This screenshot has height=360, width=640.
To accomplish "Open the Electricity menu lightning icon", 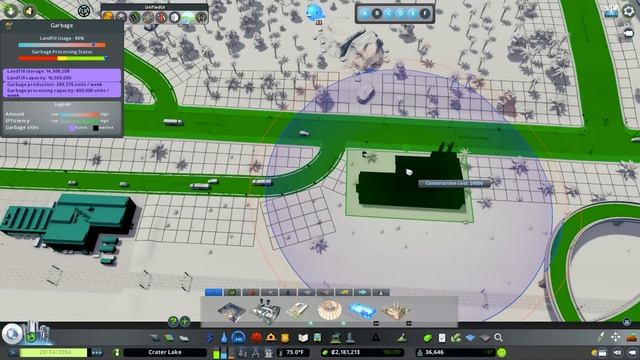I will [x=210, y=338].
